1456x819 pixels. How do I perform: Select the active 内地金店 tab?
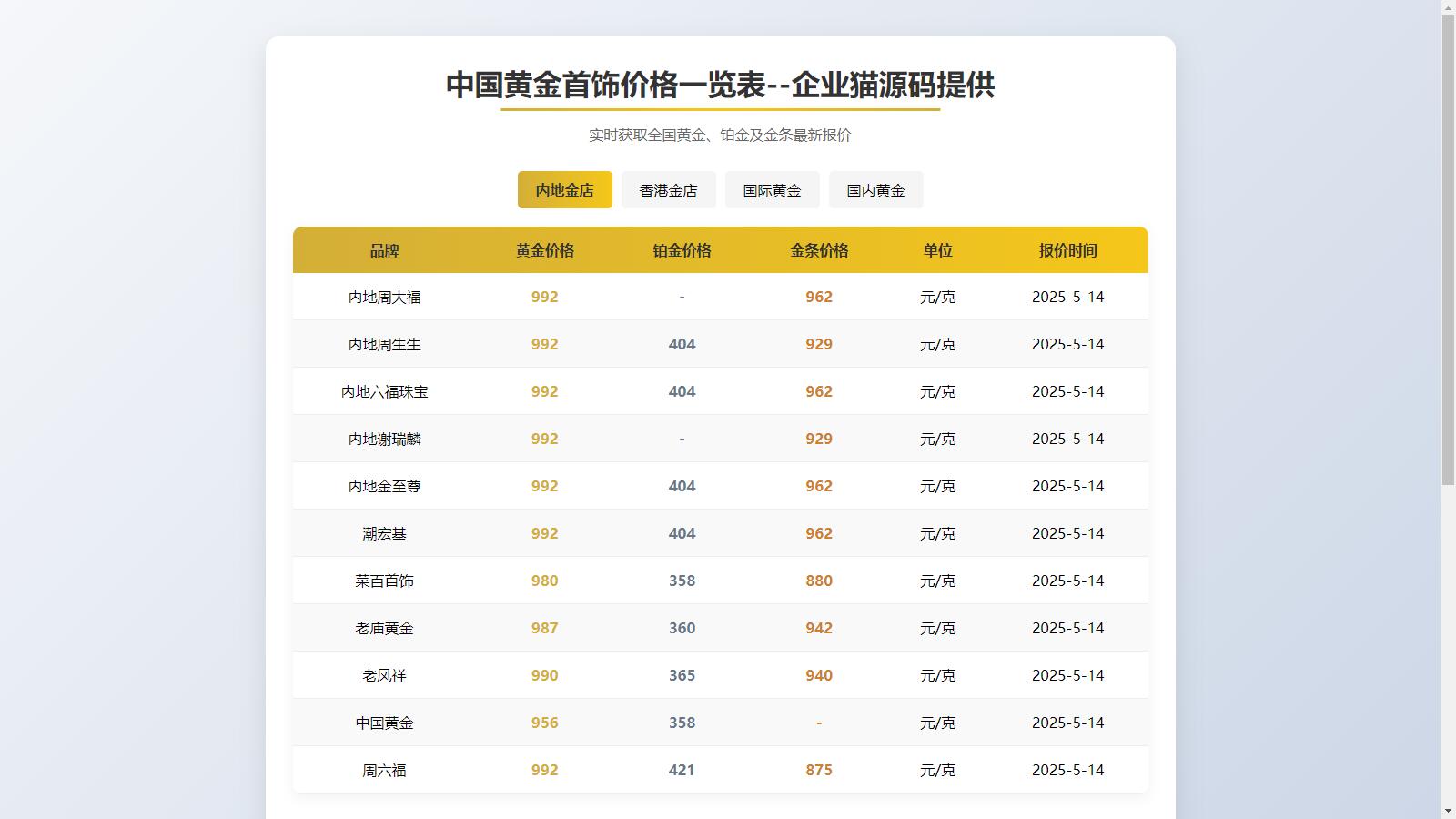564,189
